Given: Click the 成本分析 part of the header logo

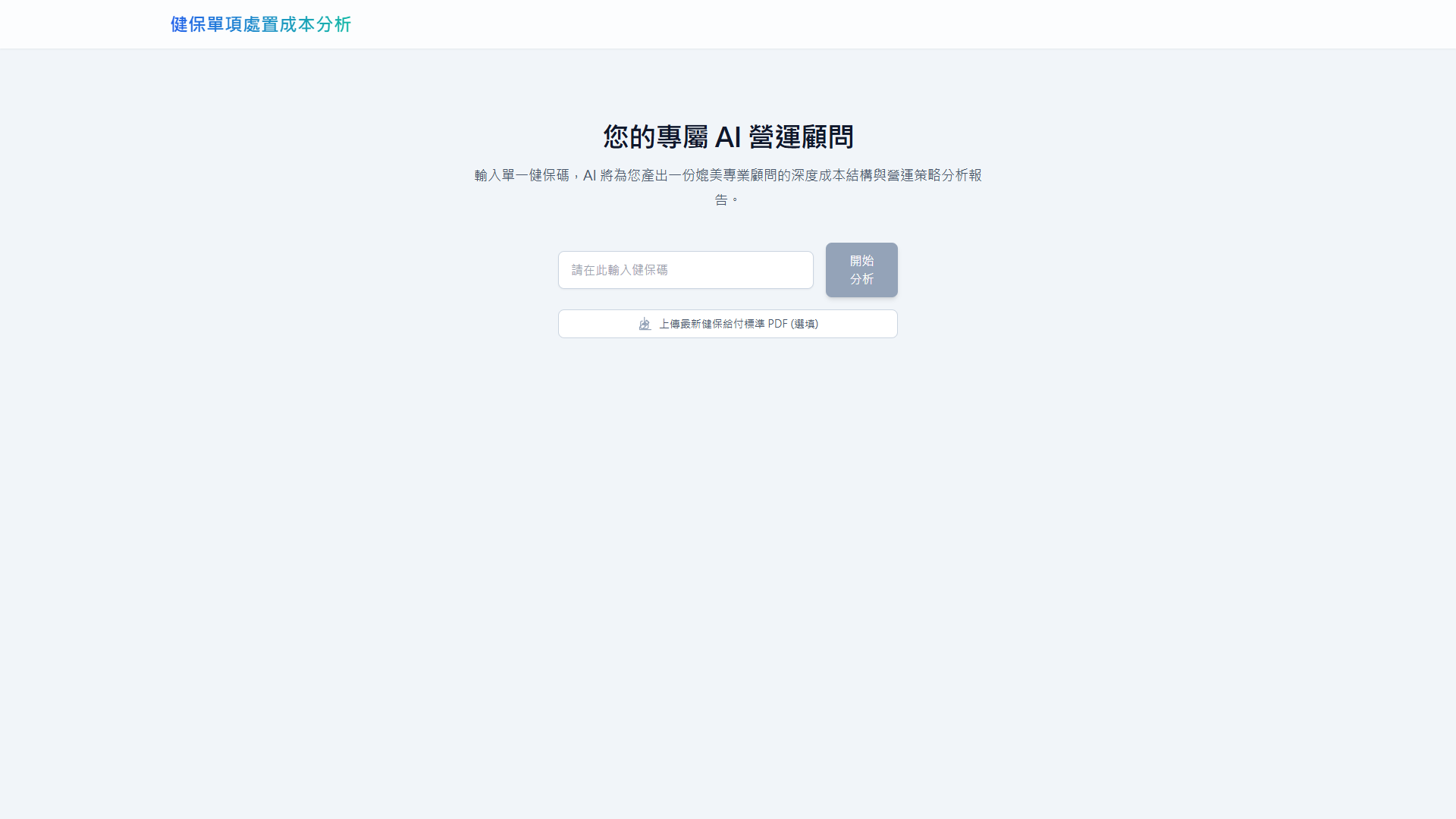Looking at the screenshot, I should (x=315, y=24).
